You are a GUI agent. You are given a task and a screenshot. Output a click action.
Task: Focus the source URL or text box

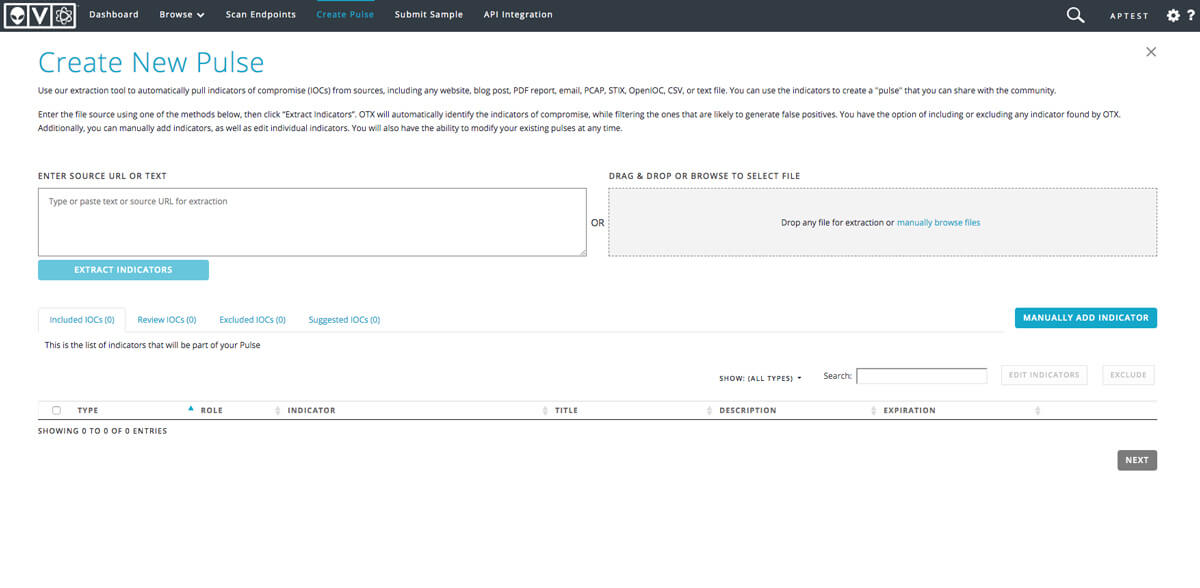click(312, 222)
